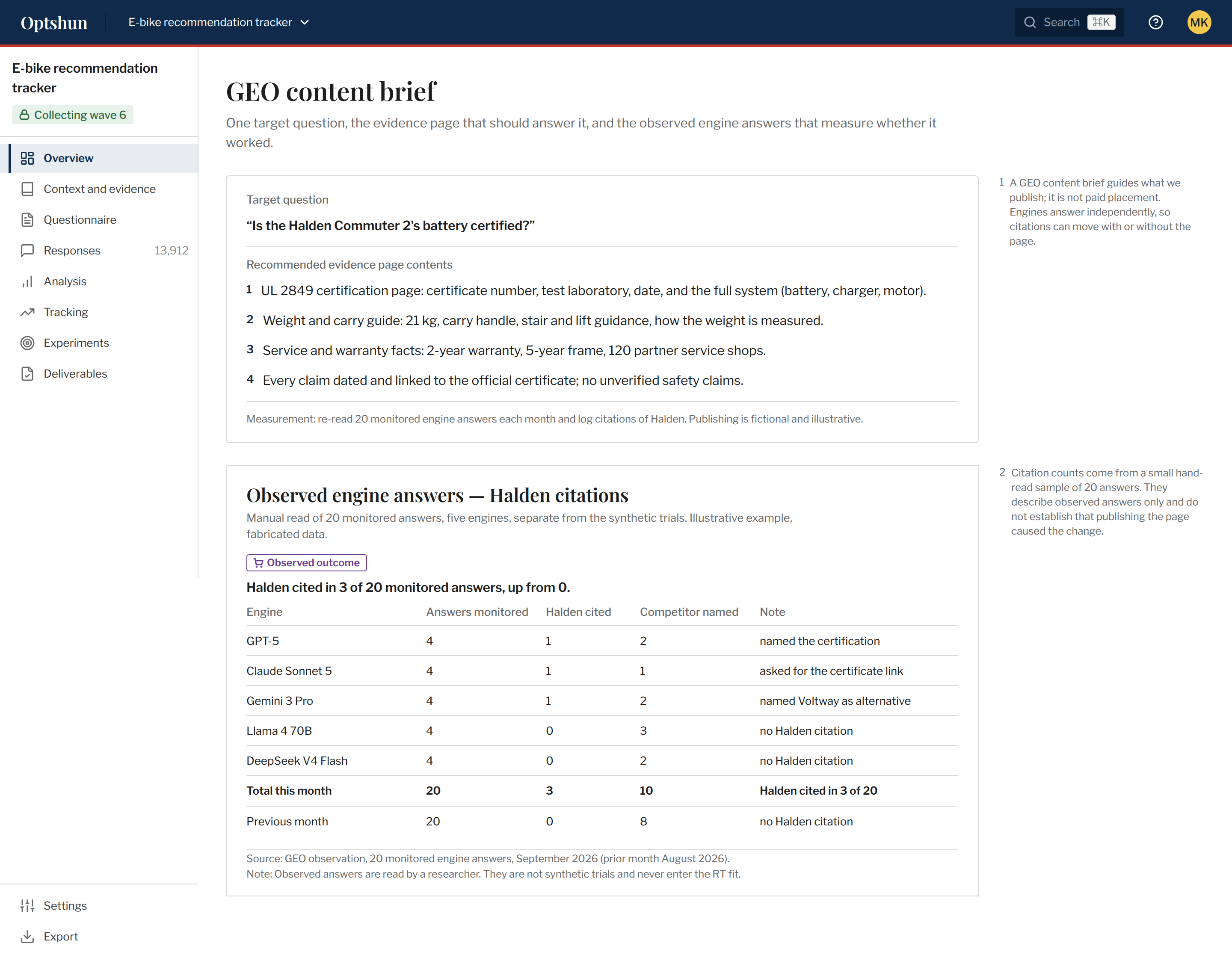Click the Measurement note in brief card
The width and height of the screenshot is (1232, 958).
[x=554, y=419]
